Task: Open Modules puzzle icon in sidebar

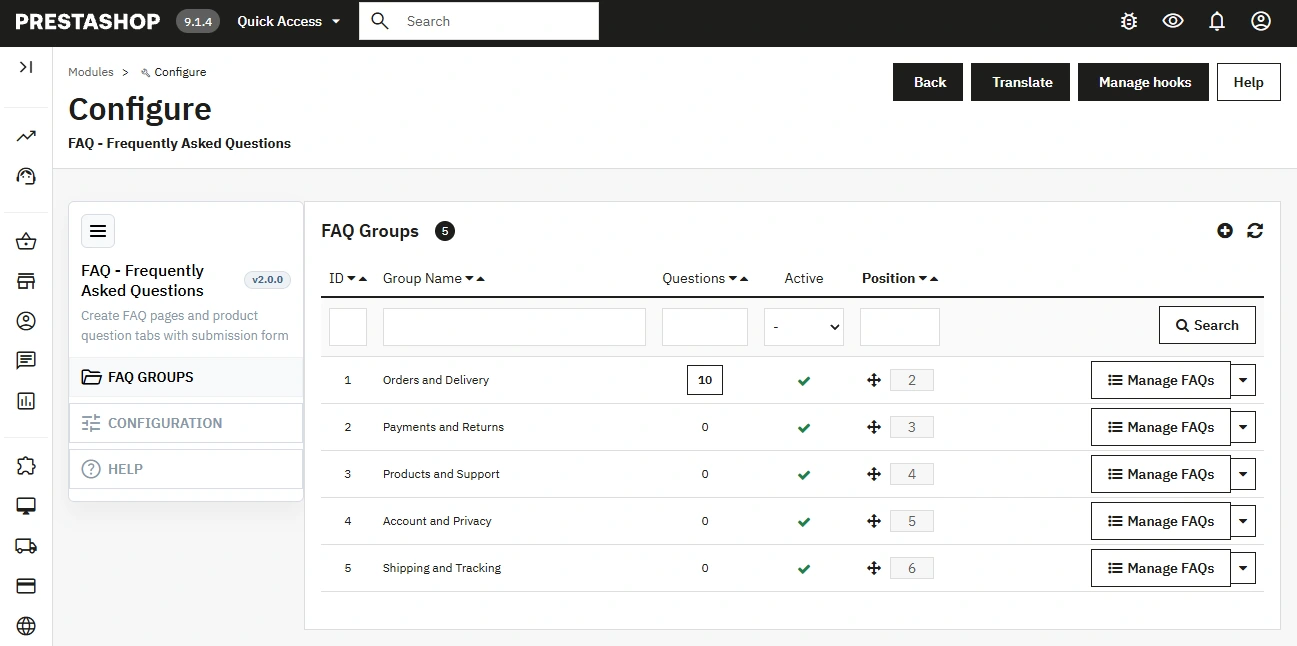Action: (x=26, y=466)
